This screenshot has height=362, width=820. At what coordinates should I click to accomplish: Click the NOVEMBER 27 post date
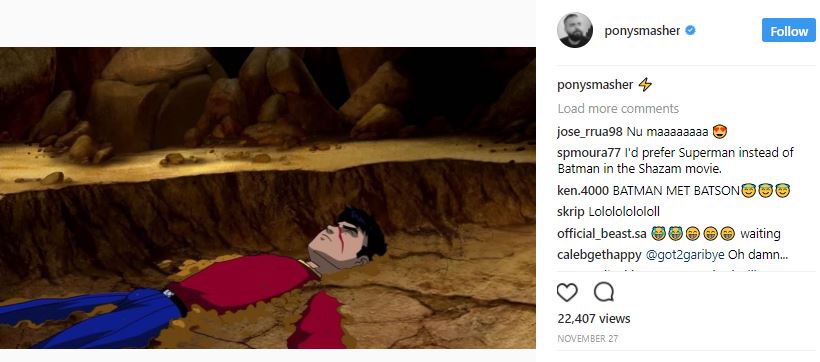click(x=588, y=338)
